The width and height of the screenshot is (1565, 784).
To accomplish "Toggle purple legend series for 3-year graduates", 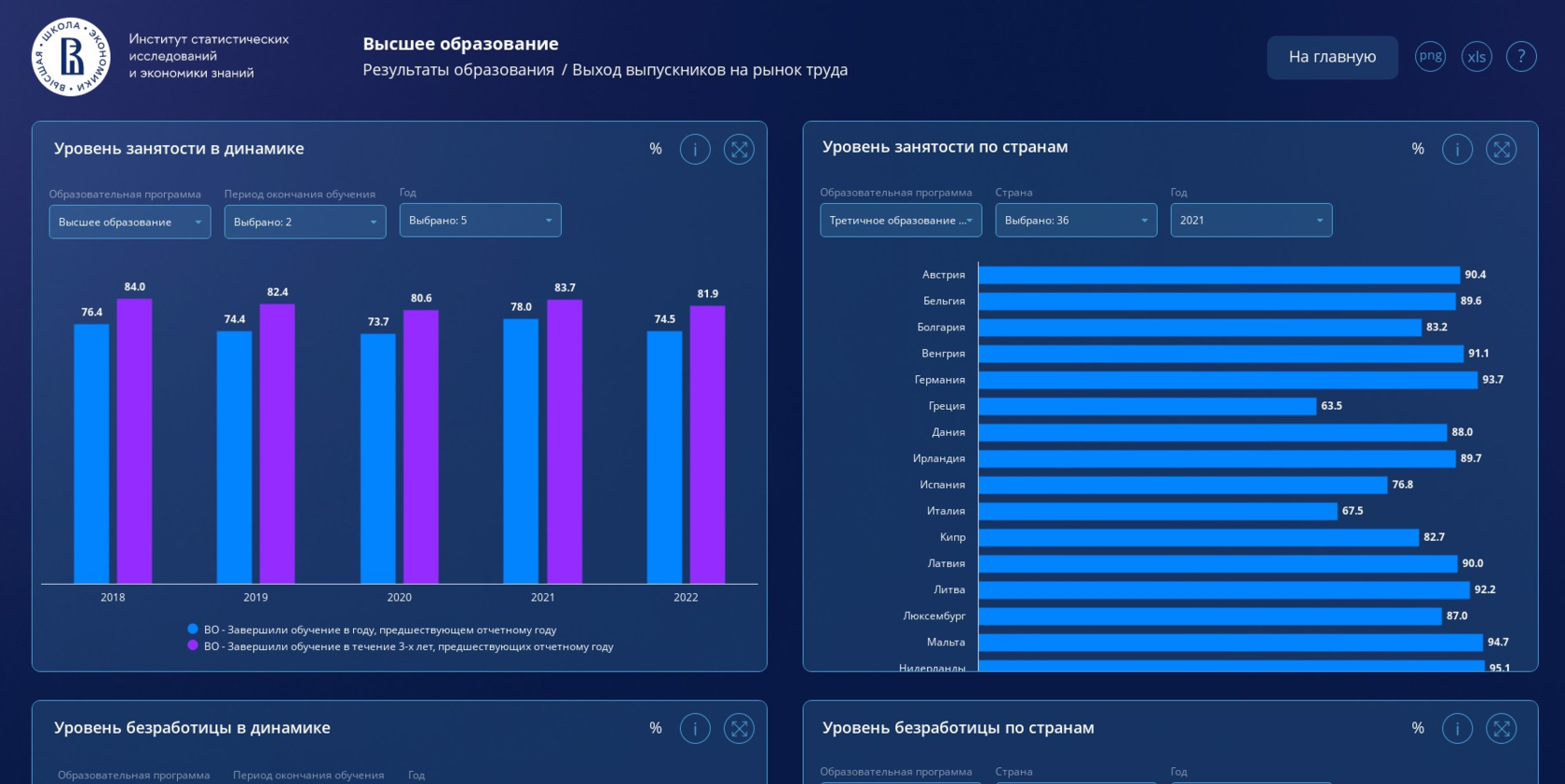I will (401, 646).
